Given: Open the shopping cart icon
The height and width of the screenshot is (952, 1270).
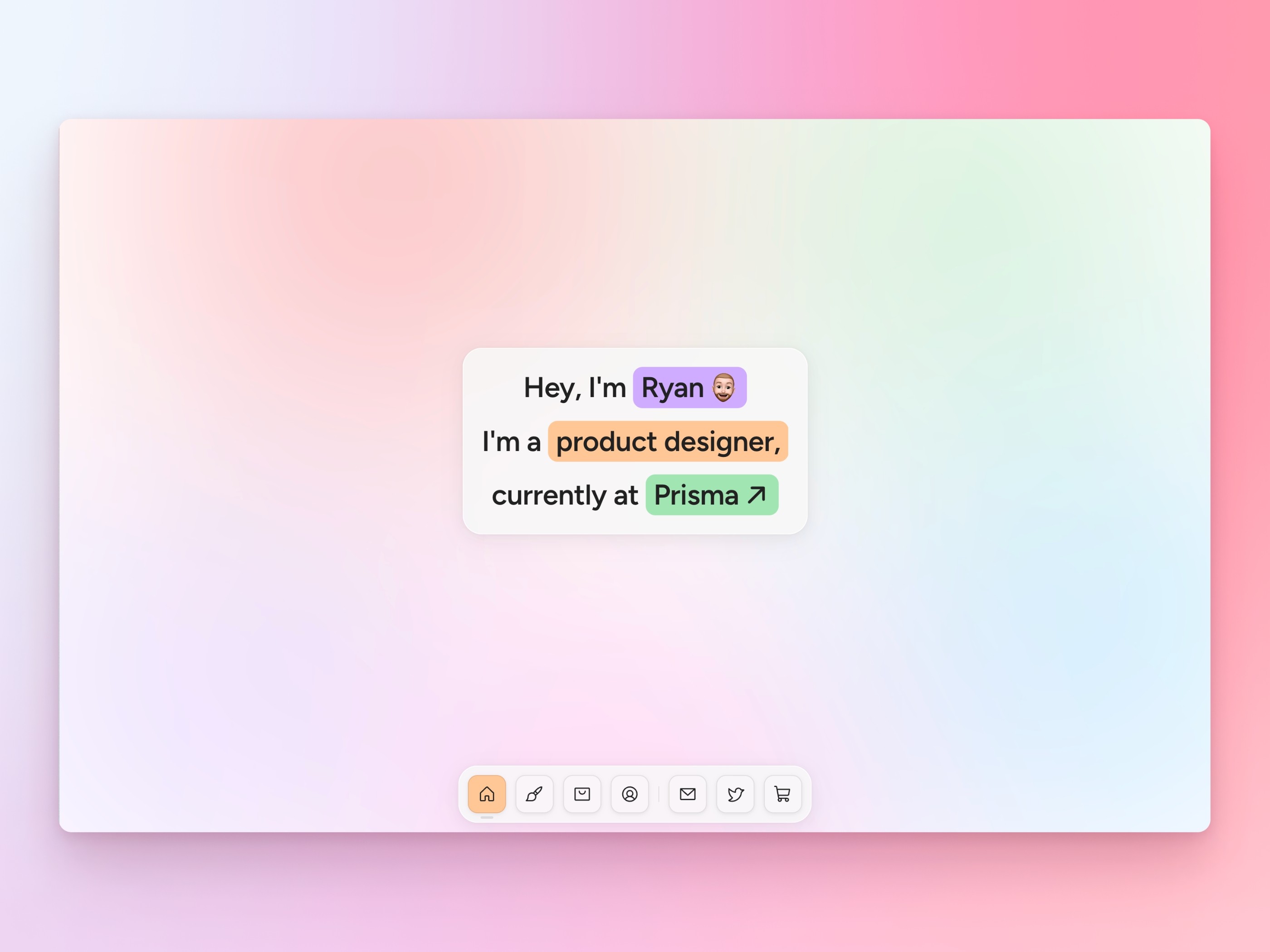Looking at the screenshot, I should pos(782,794).
